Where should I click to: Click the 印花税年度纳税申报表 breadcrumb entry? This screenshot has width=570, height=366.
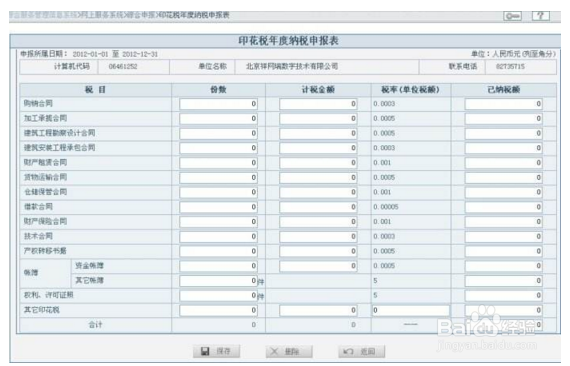pyautogui.click(x=194, y=15)
